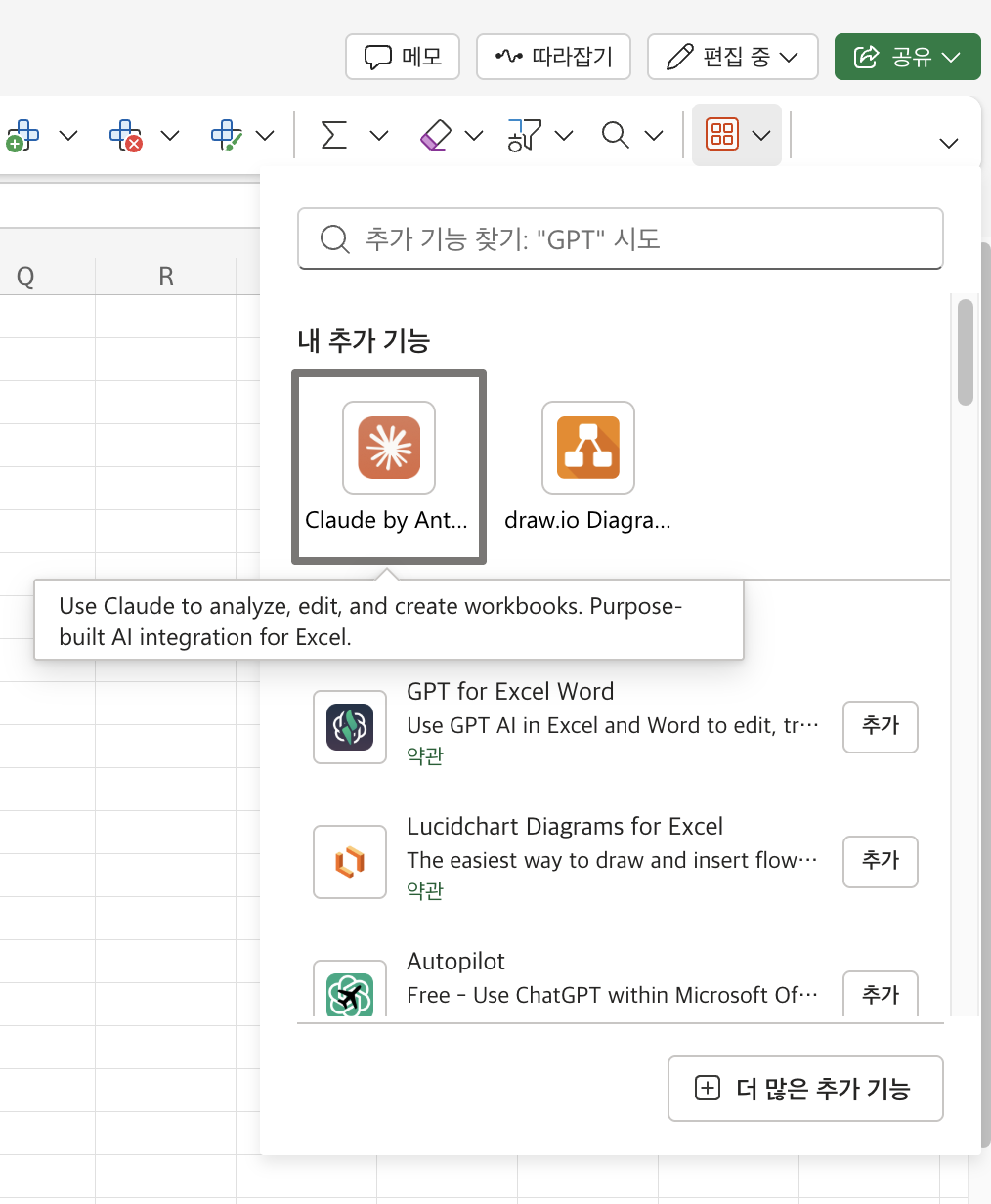Click the Sort and Filter icon

[x=524, y=135]
